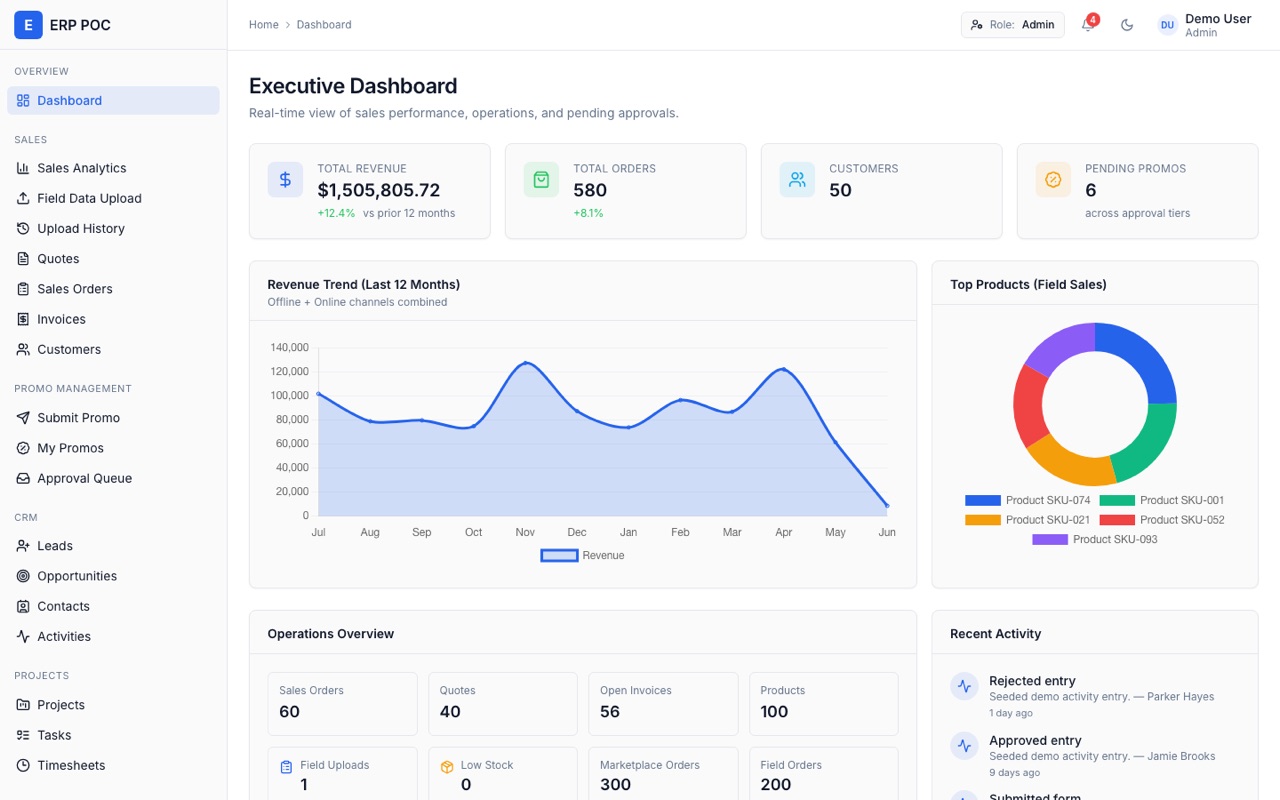The width and height of the screenshot is (1280, 800).
Task: Click the Invoices receipt icon
Action: pyautogui.click(x=23, y=319)
